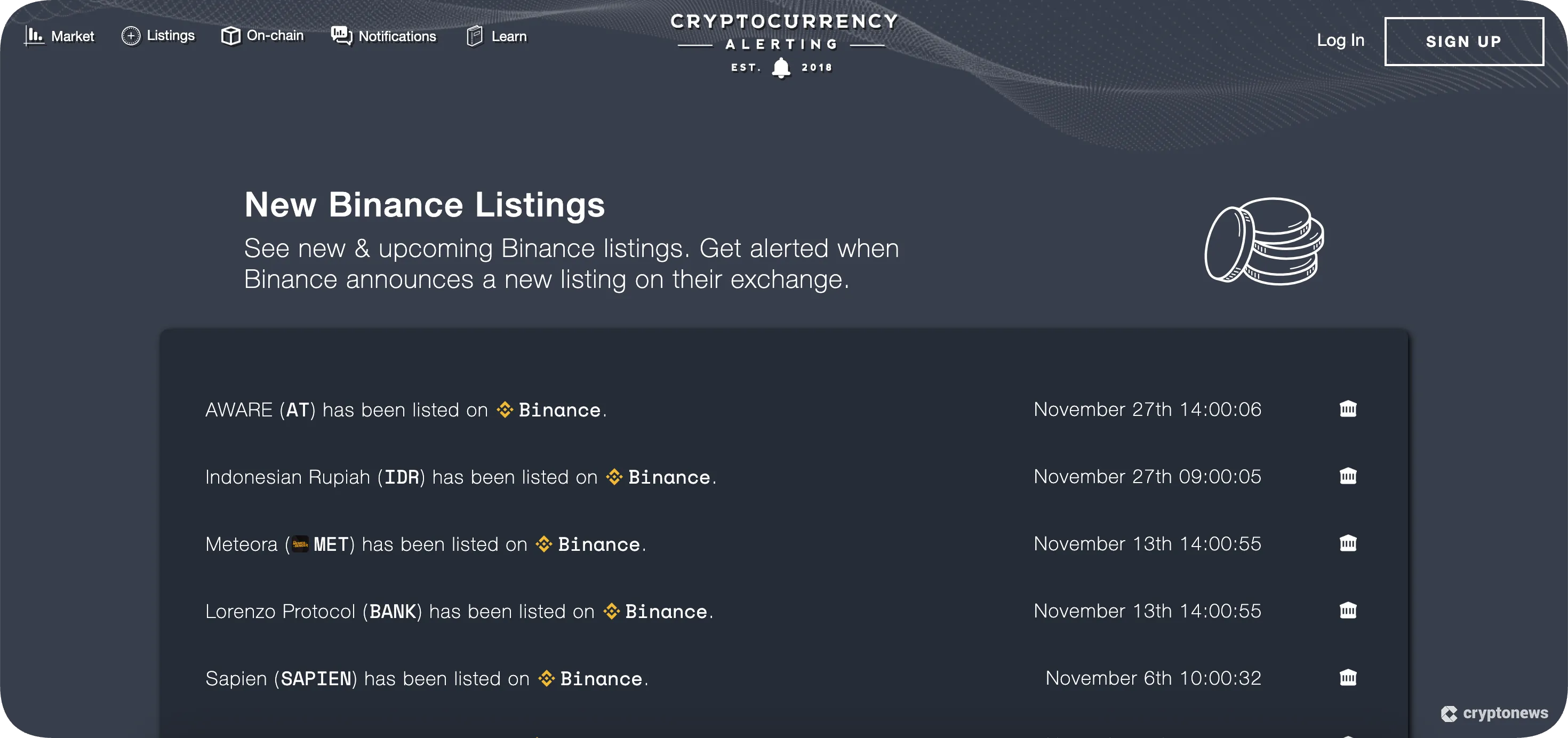Click the bell in the Cryptocurrency Alerting logo
The width and height of the screenshot is (1568, 738).
(780, 68)
